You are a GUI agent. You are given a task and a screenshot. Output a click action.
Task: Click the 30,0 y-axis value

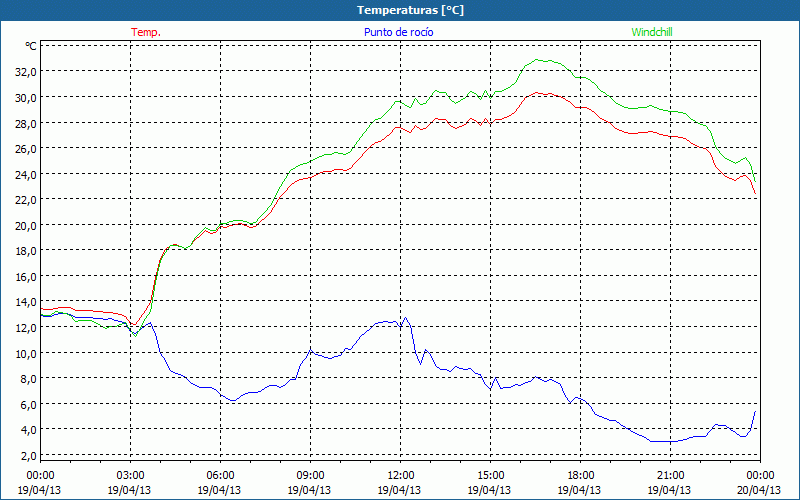pos(27,97)
